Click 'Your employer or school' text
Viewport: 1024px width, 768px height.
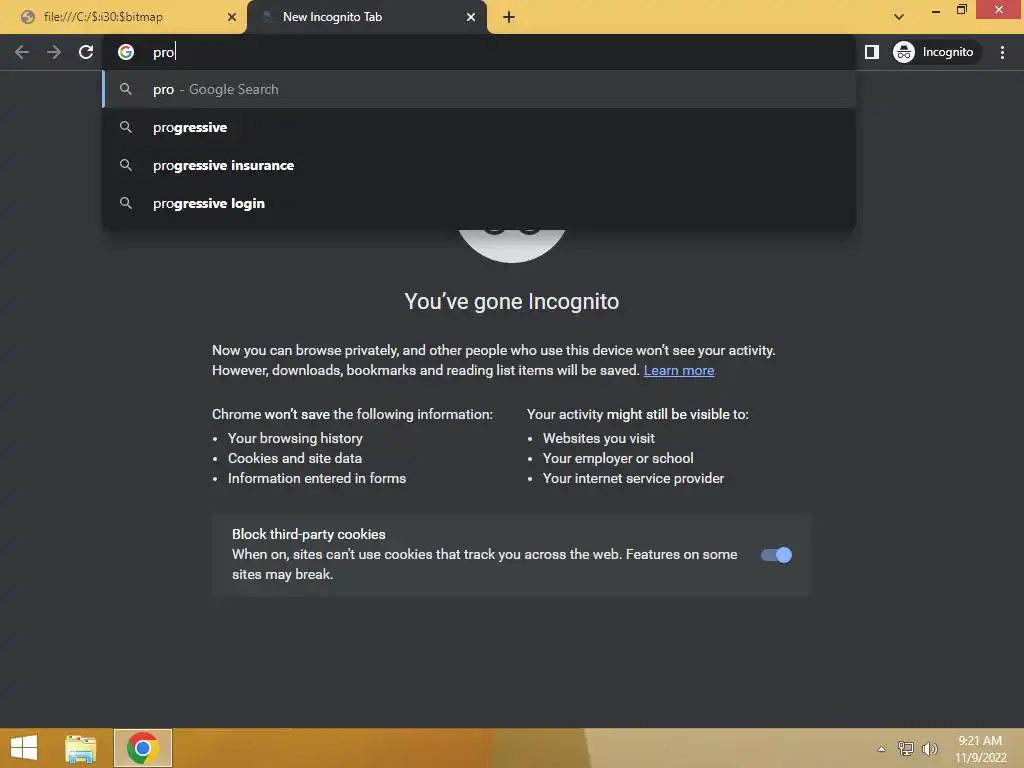(x=618, y=458)
